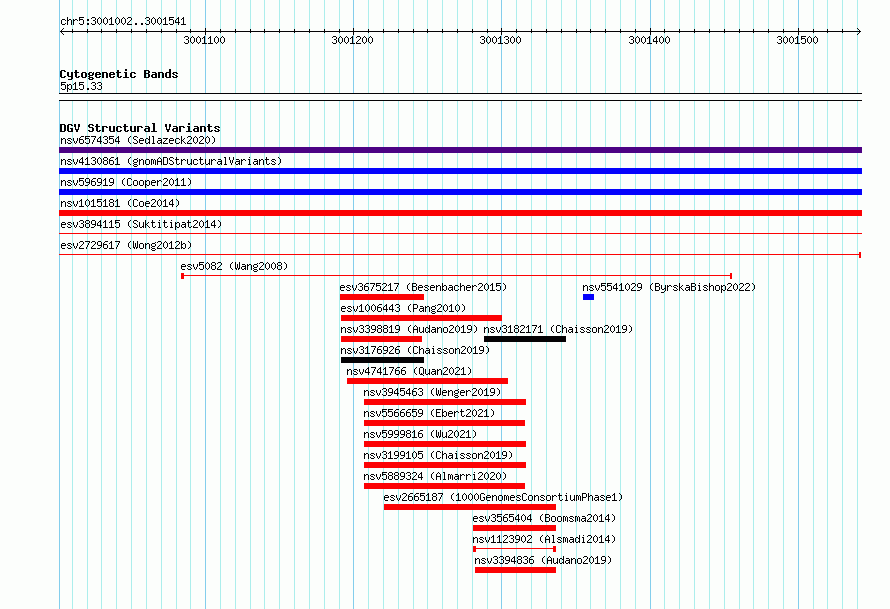
Task: Open esv3894115 (Suktitipat2014) label
Action: pyautogui.click(x=141, y=224)
